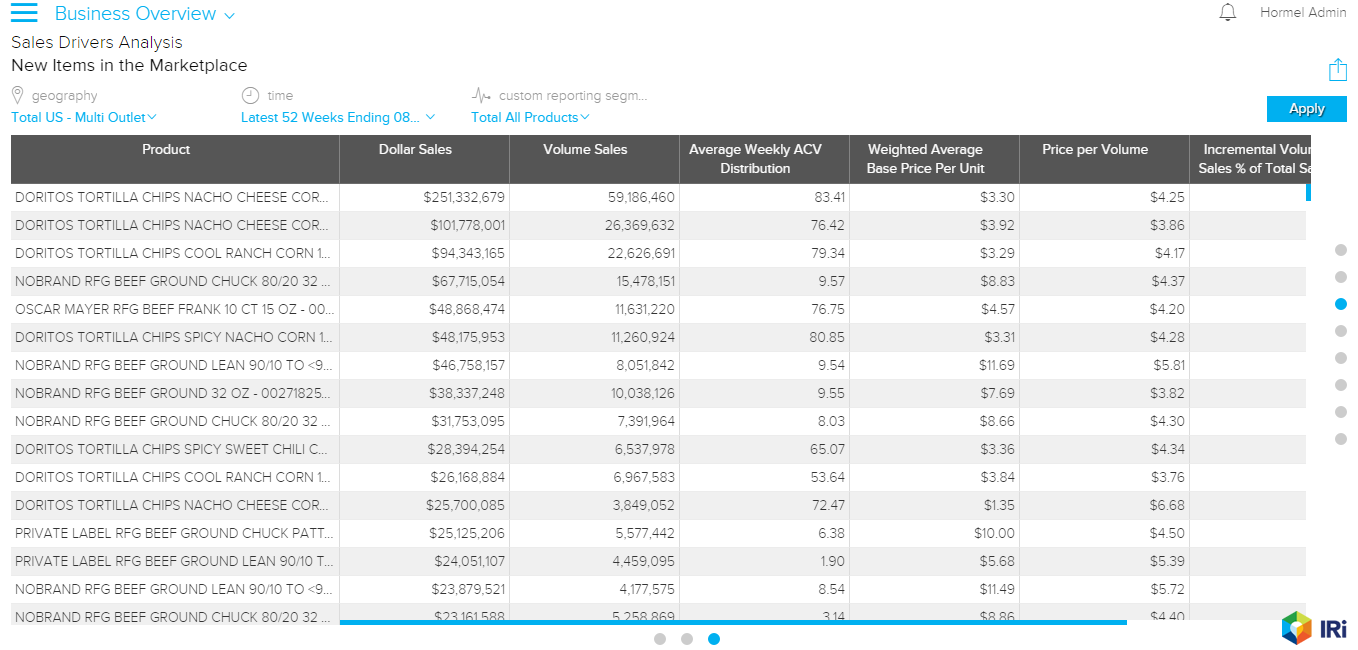The width and height of the screenshot is (1358, 650).
Task: Select the last vertical page dot
Action: (x=1341, y=439)
